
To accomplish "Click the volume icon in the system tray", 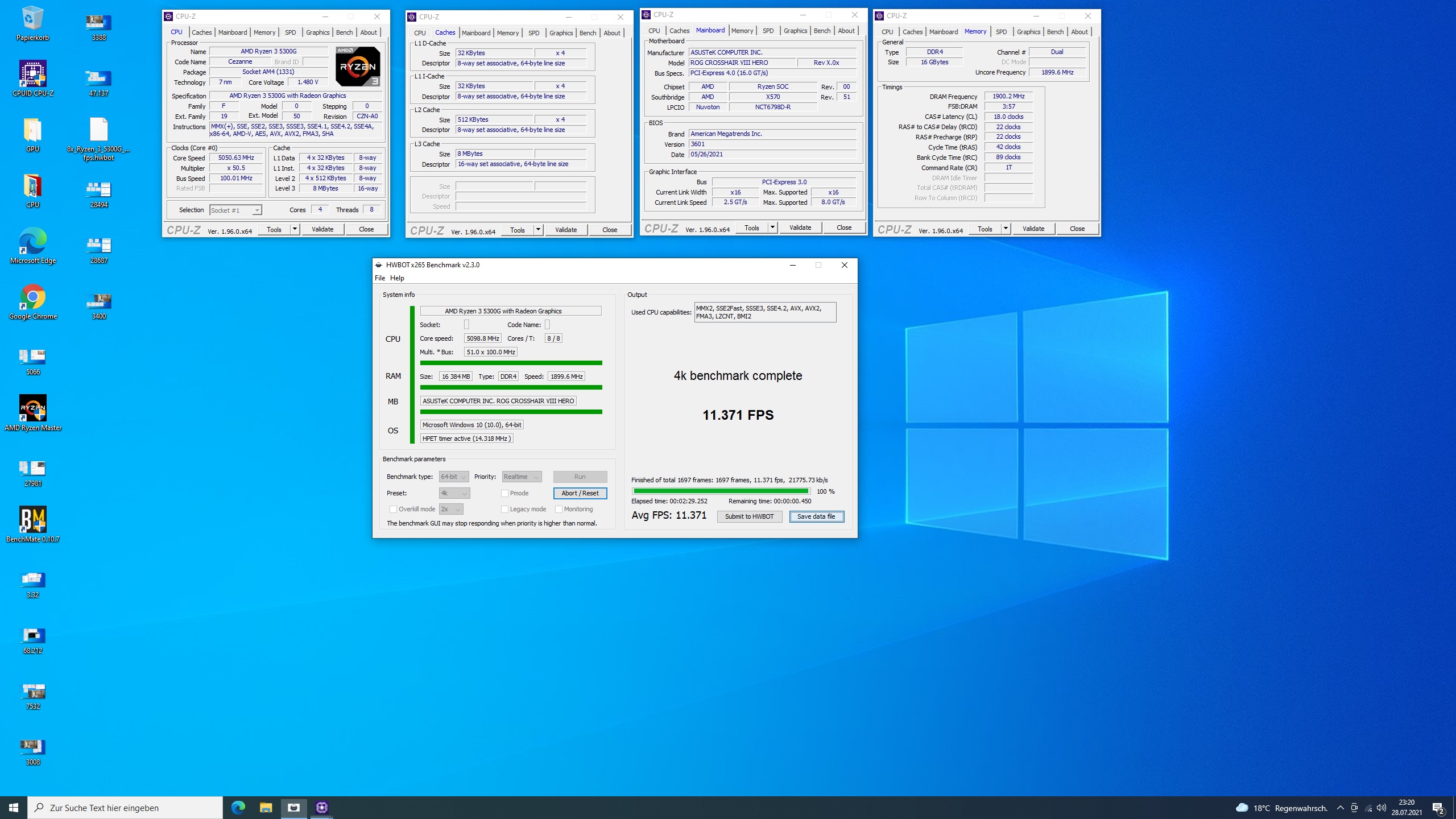I will tap(1381, 808).
